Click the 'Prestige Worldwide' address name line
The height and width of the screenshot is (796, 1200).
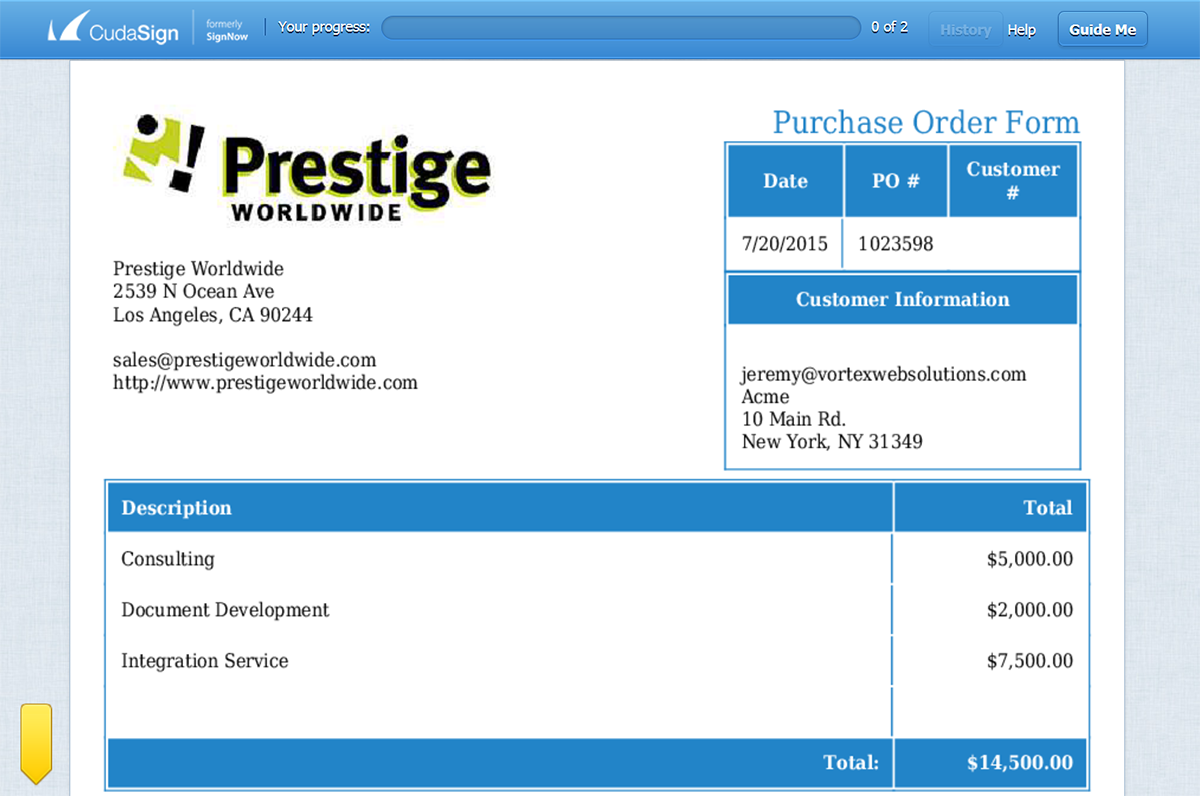198,269
